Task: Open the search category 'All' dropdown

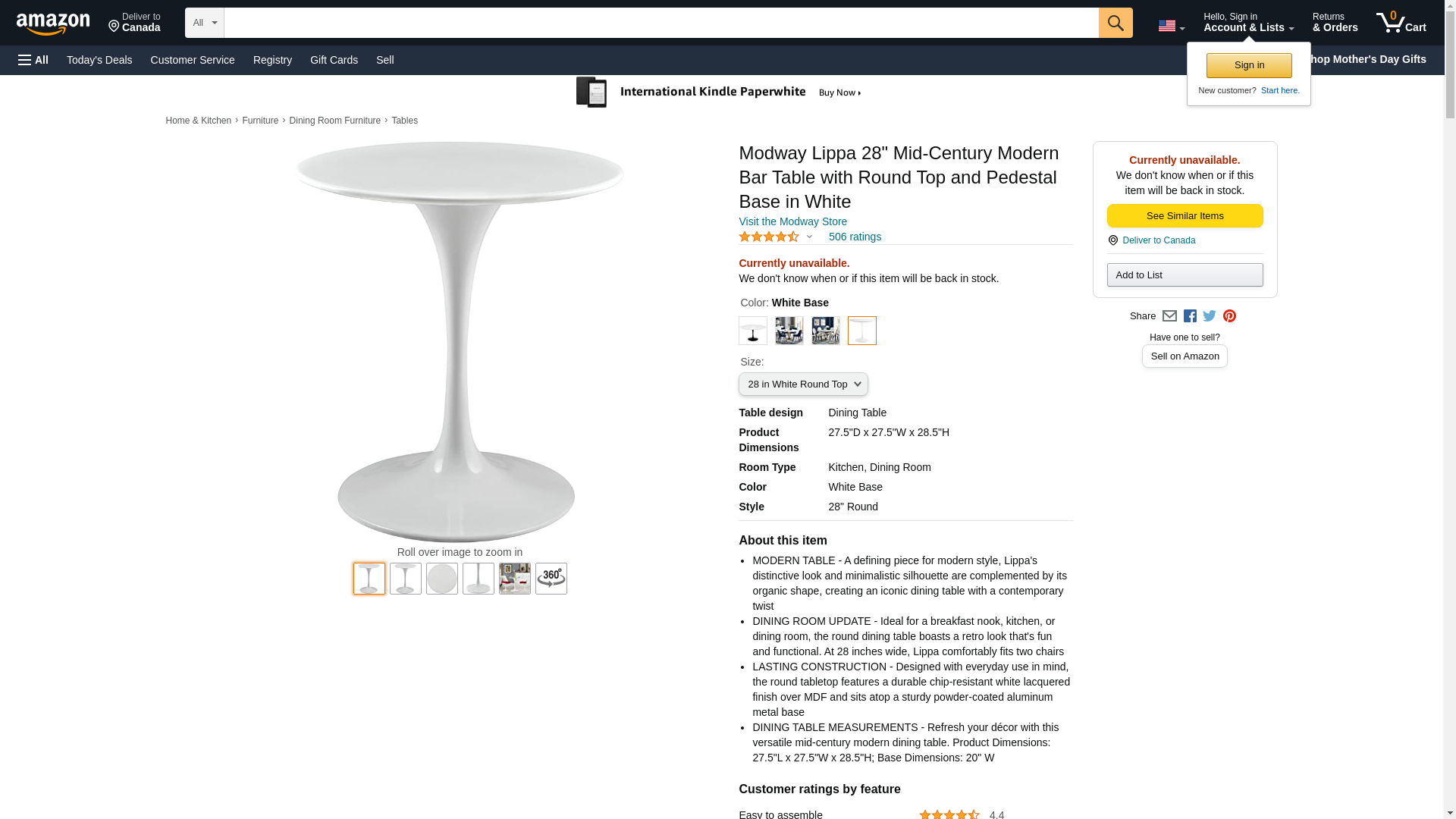Action: [204, 23]
